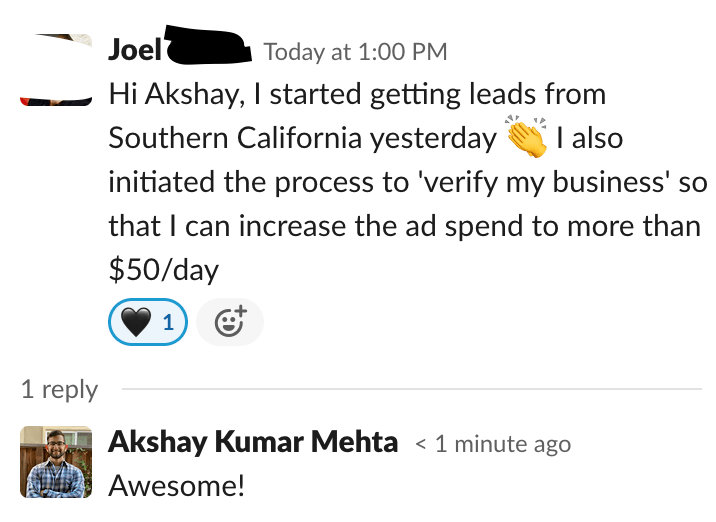Open the "1 reply" thread

(x=60, y=389)
